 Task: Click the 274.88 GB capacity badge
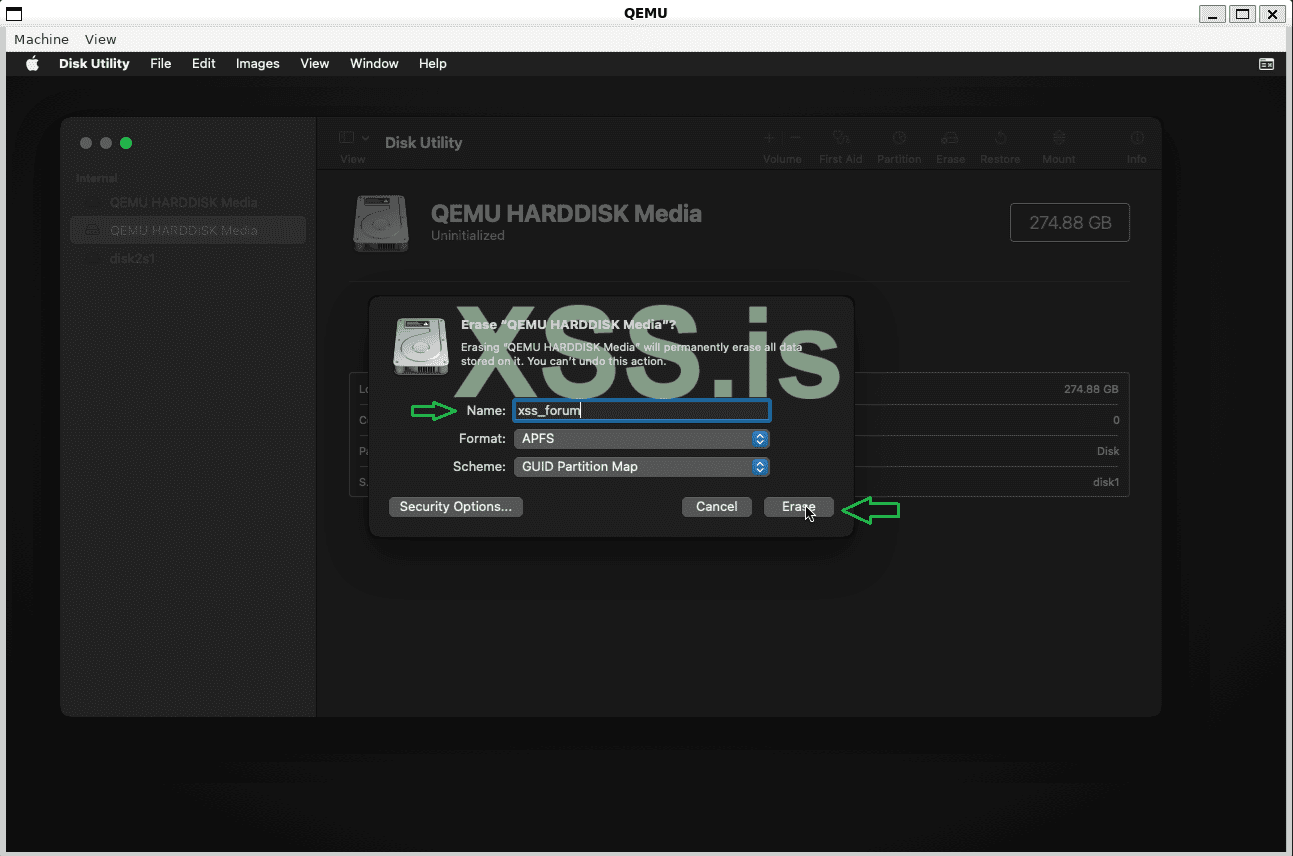[1070, 223]
